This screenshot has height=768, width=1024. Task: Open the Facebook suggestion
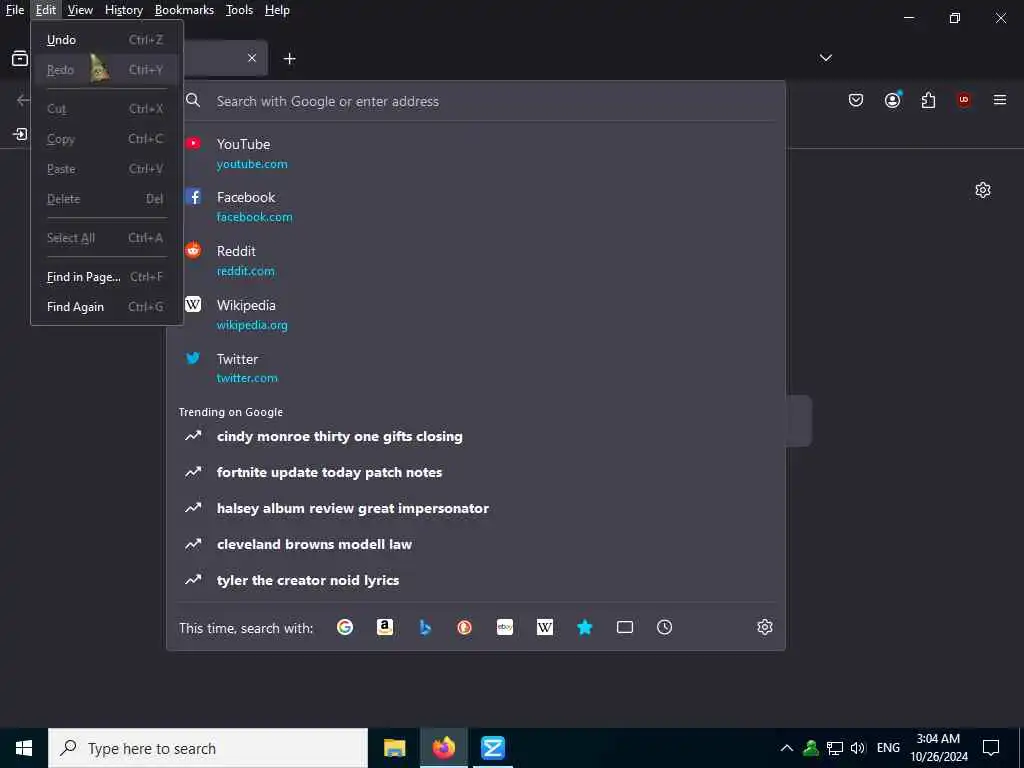coord(475,206)
